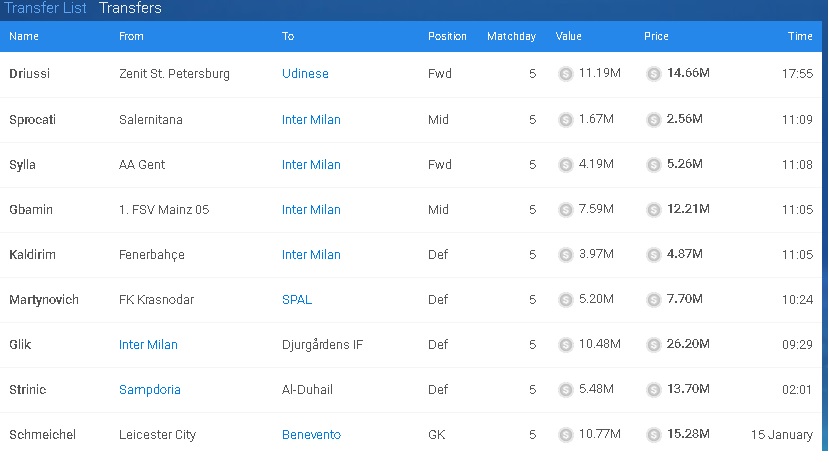Click the GK position cell
Viewport: 829px width, 463px height.
pos(437,434)
